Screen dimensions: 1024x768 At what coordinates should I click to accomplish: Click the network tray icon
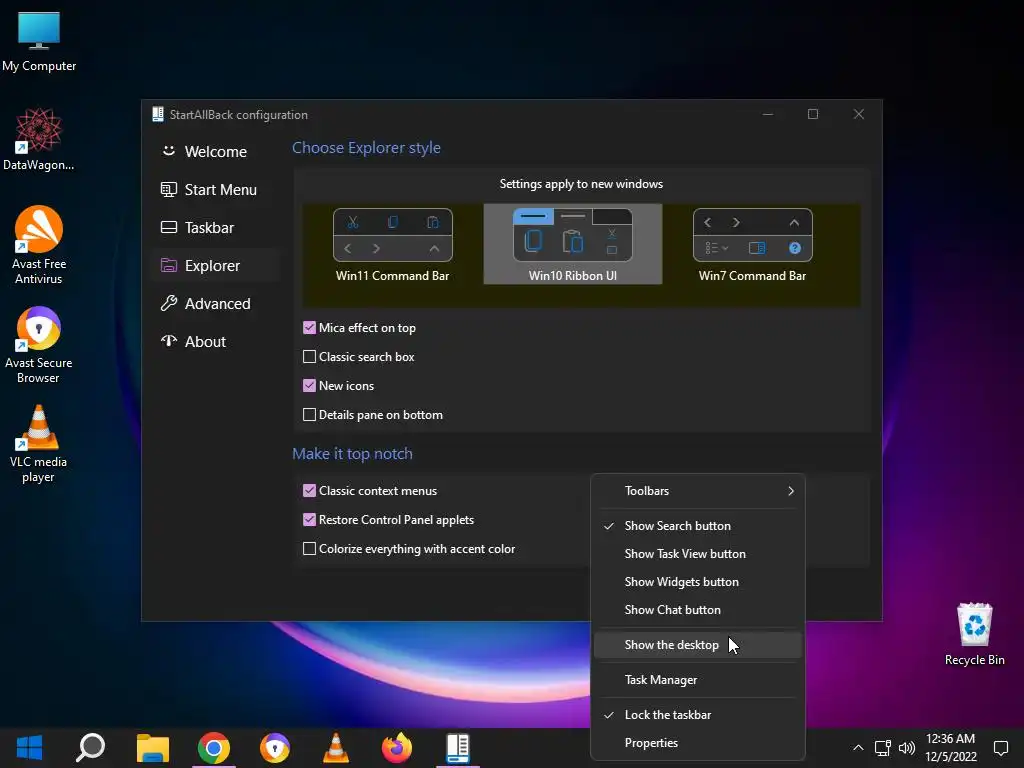883,748
